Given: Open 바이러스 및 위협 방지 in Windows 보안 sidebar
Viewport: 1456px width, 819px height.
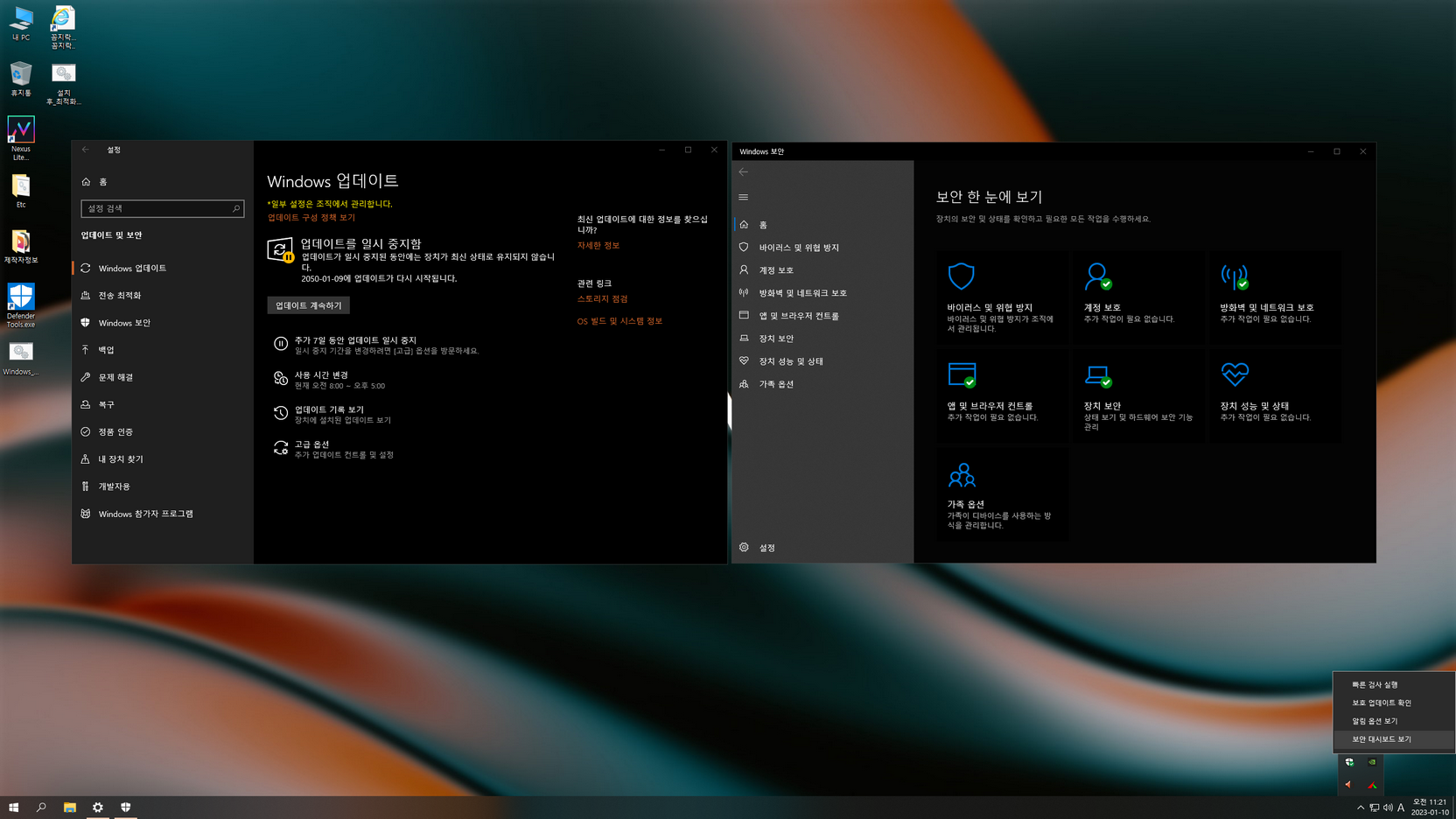Looking at the screenshot, I should [x=822, y=248].
